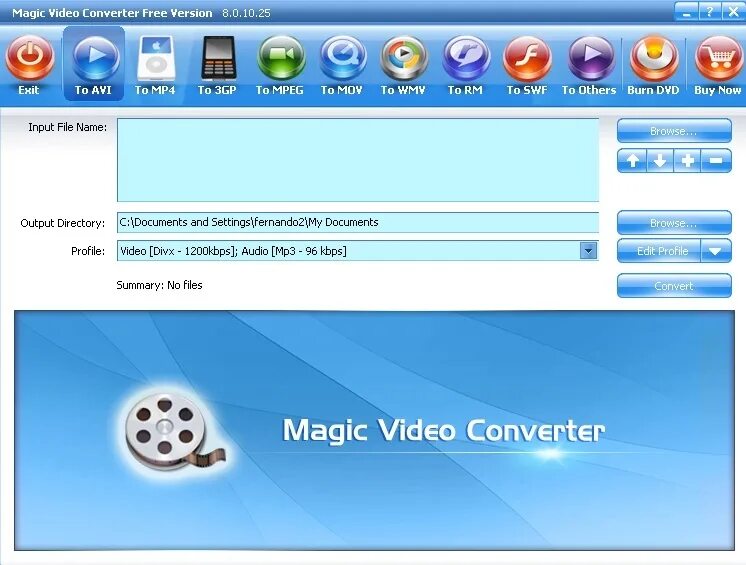Screen dimensions: 746x565
Task: Expand the Edit Profile arrow menu
Action: tap(716, 251)
